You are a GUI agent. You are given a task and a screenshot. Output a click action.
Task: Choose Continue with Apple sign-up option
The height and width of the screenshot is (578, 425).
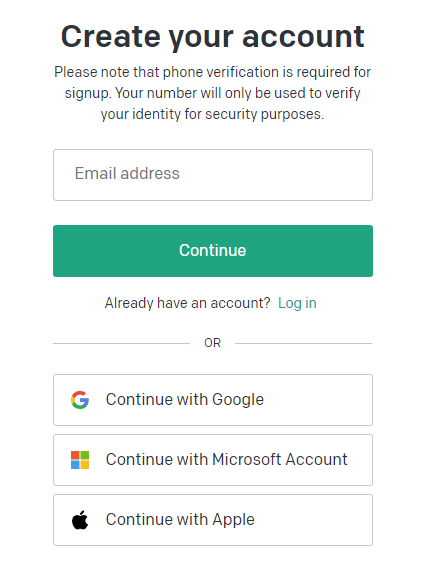tap(213, 520)
